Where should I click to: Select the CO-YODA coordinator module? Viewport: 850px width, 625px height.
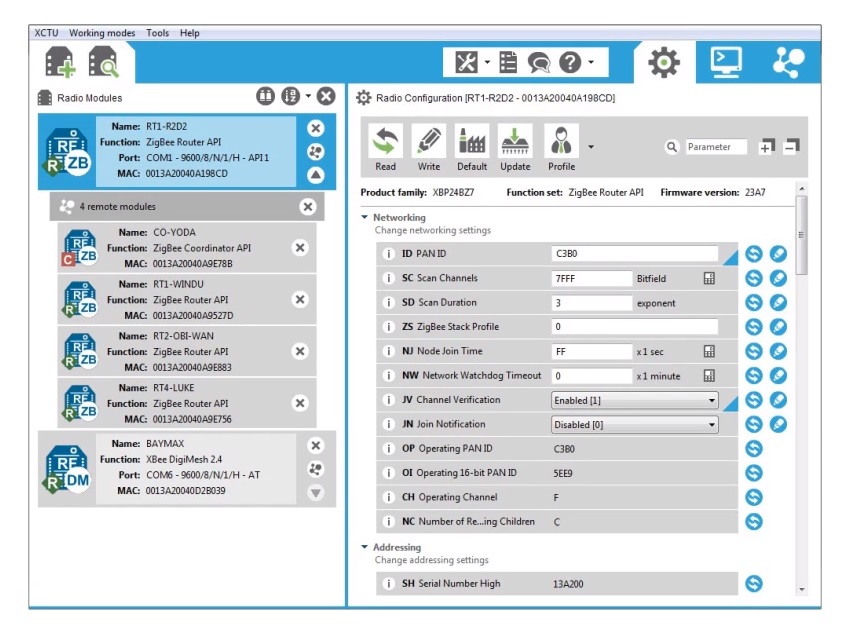point(187,248)
